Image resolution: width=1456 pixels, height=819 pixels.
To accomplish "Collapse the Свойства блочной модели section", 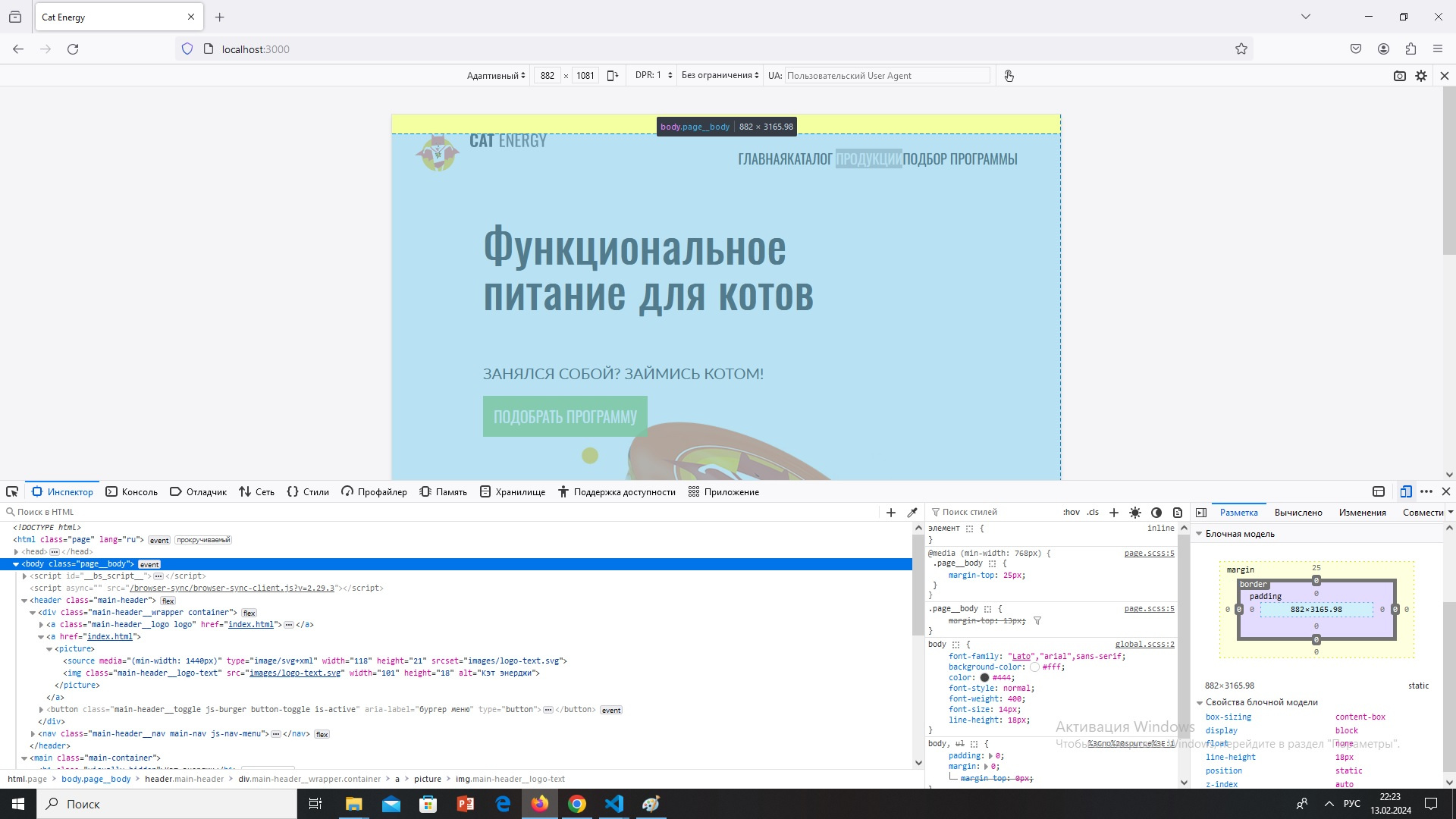I will click(x=1200, y=702).
